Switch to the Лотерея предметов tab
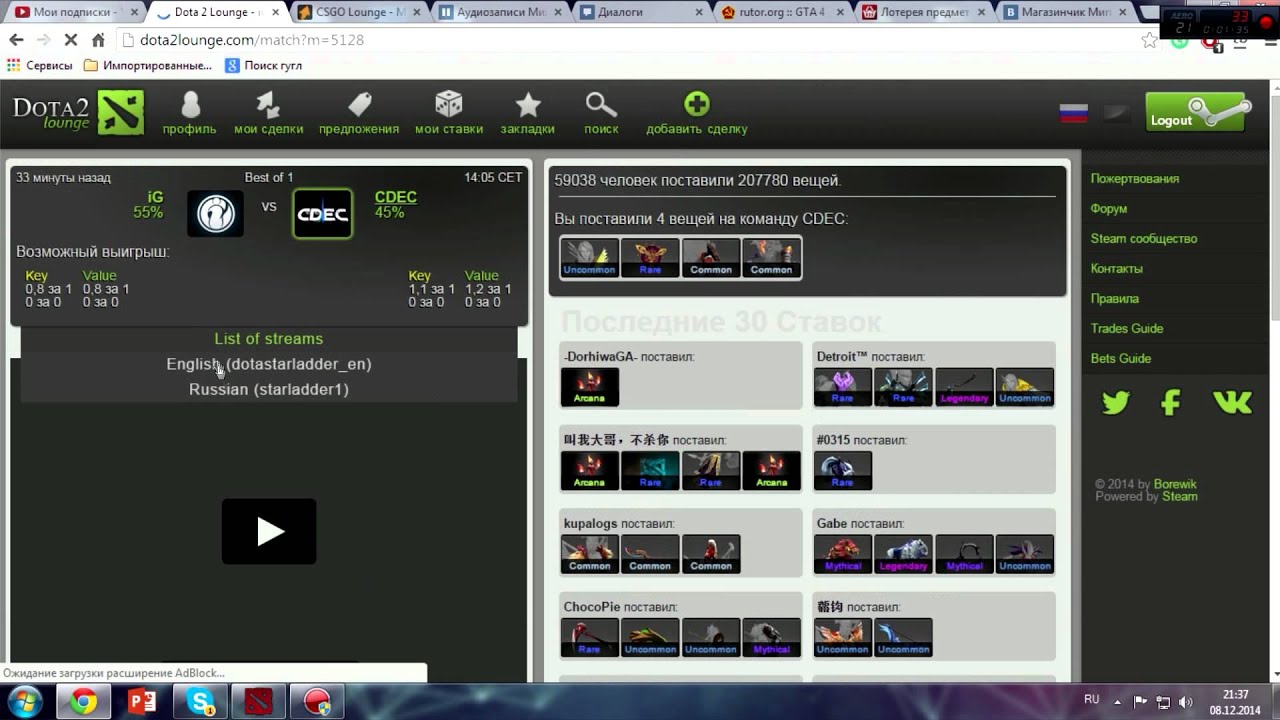Viewport: 1280px width, 720px height. pos(923,13)
